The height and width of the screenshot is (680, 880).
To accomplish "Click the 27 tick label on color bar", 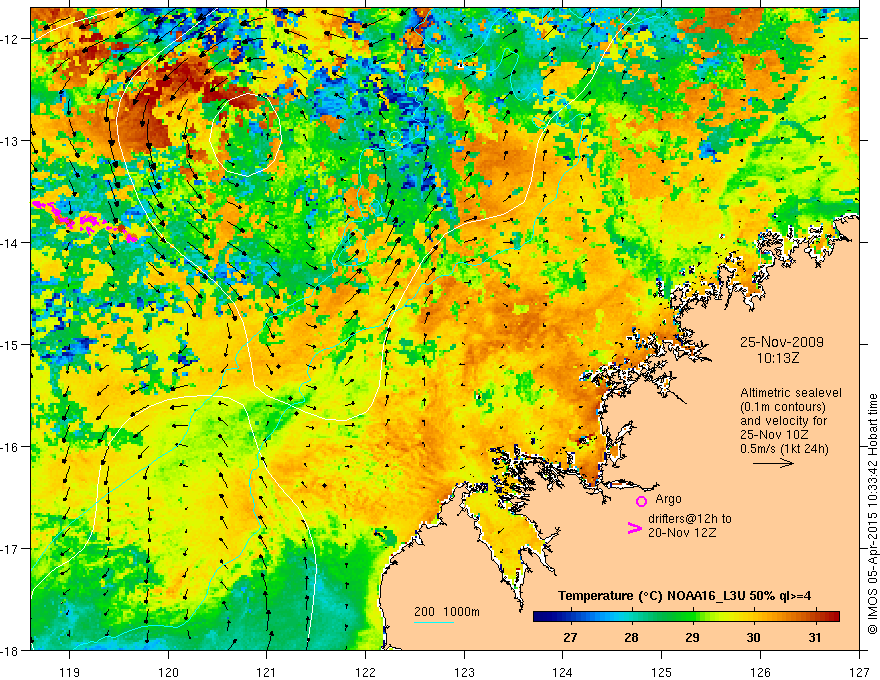I will click(570, 637).
